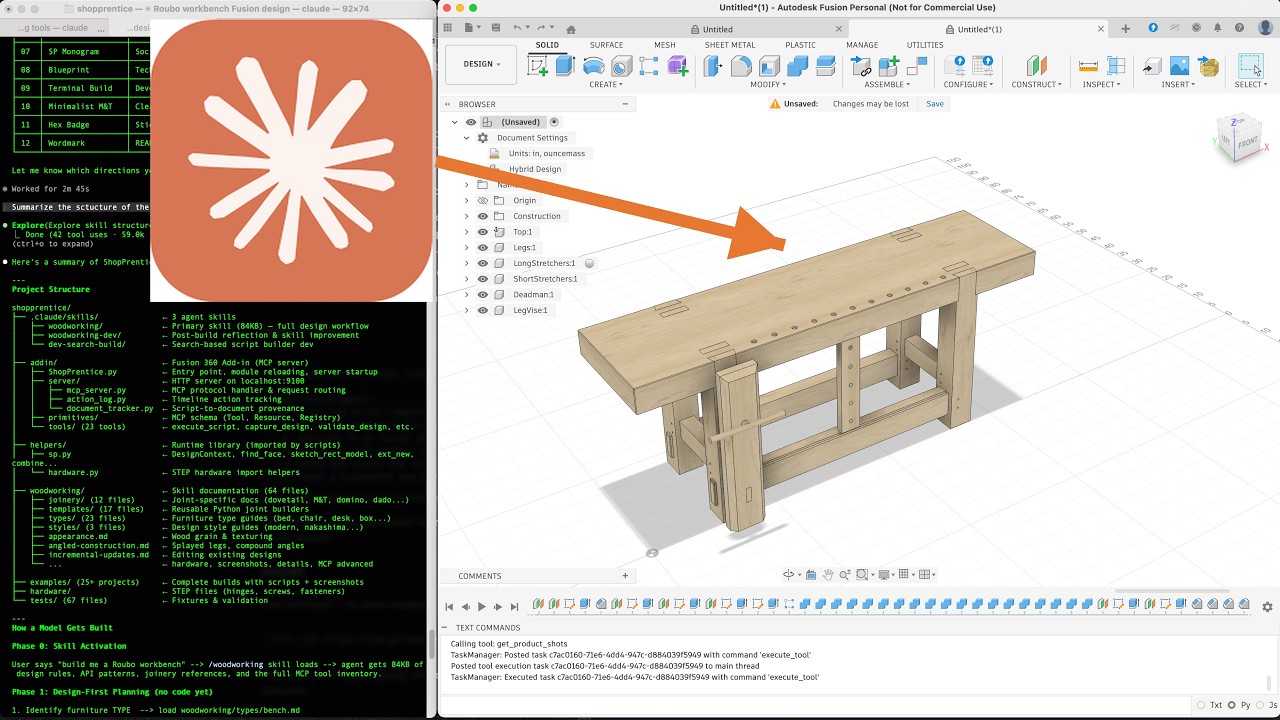Screen dimensions: 1280x720
Task: Open the DESIGN workspace dropdown
Action: (482, 64)
